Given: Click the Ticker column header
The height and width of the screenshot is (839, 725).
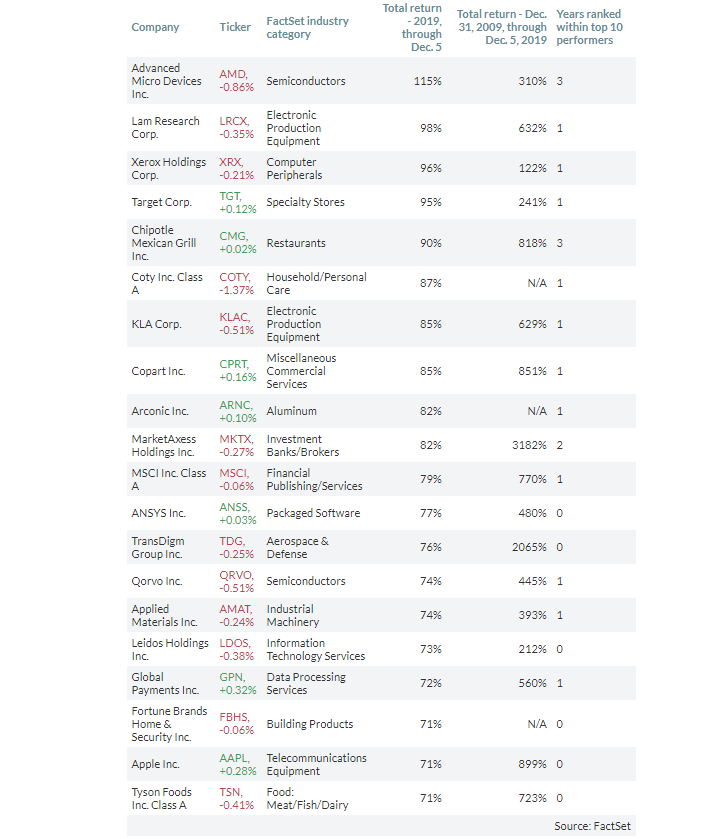Looking at the screenshot, I should pos(235,27).
